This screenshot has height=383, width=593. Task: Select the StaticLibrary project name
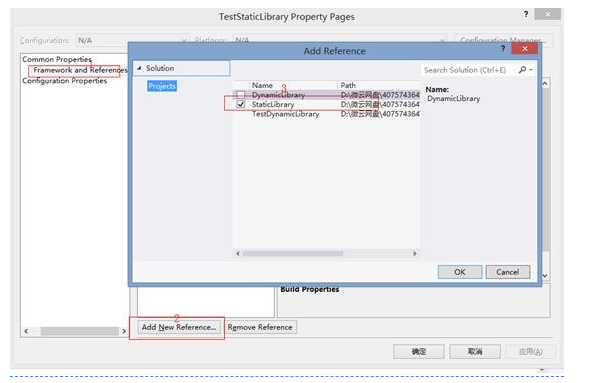coord(273,104)
